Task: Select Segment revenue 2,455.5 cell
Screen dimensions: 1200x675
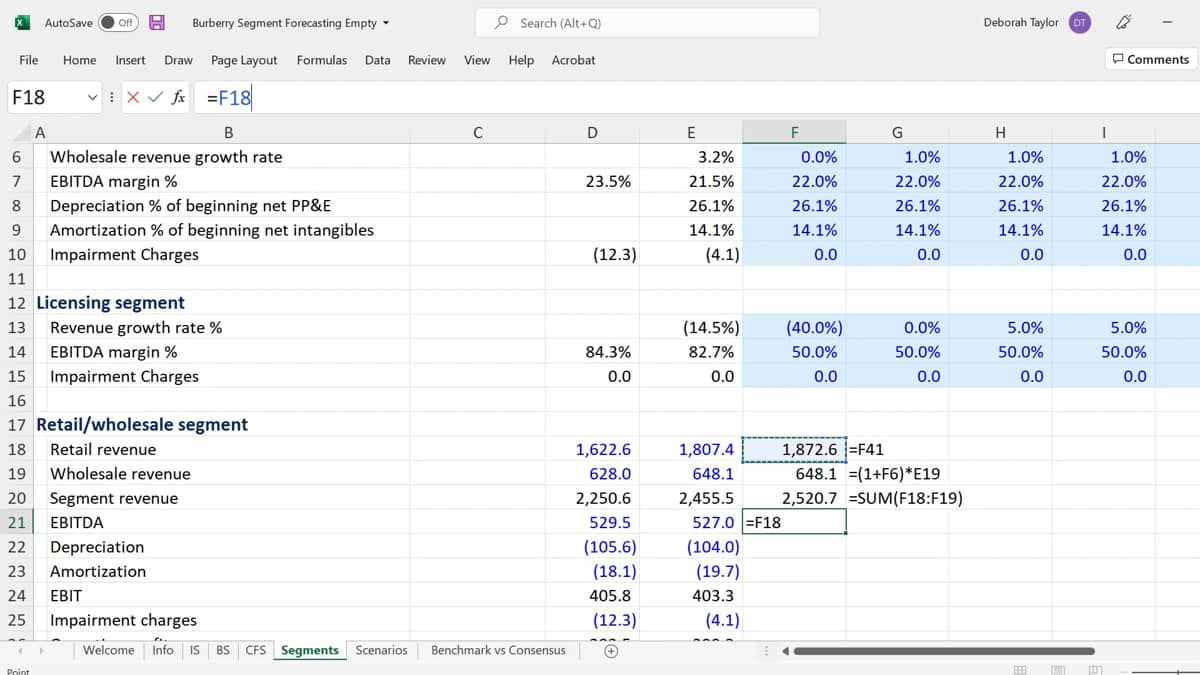Action: tap(692, 499)
